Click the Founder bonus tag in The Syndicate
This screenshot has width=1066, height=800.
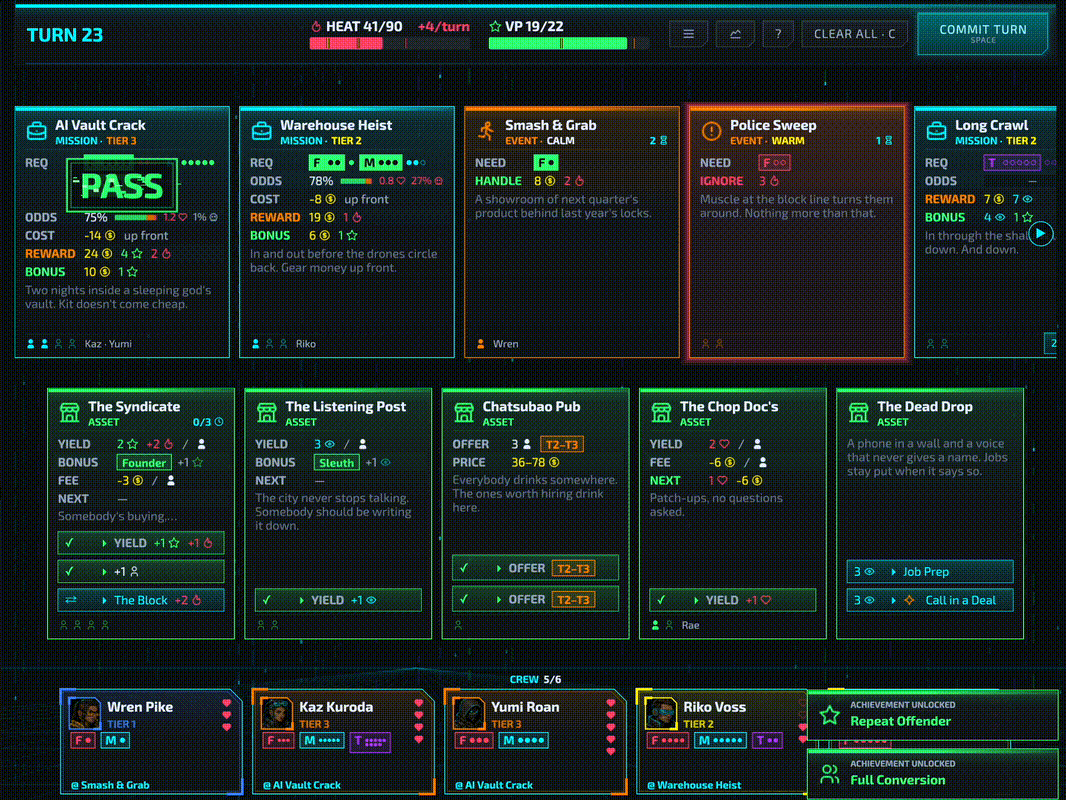[143, 463]
